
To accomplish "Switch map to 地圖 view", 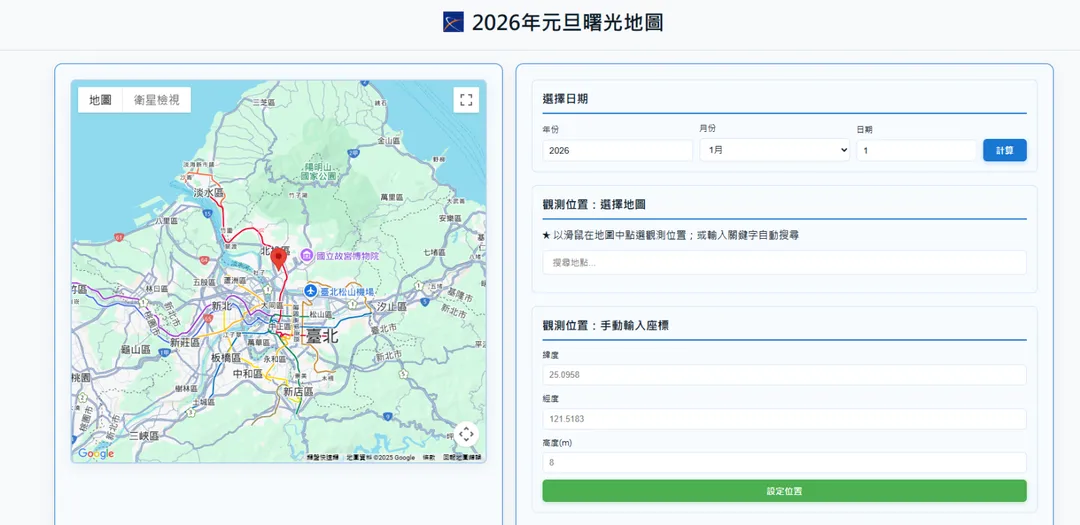I will pos(101,100).
